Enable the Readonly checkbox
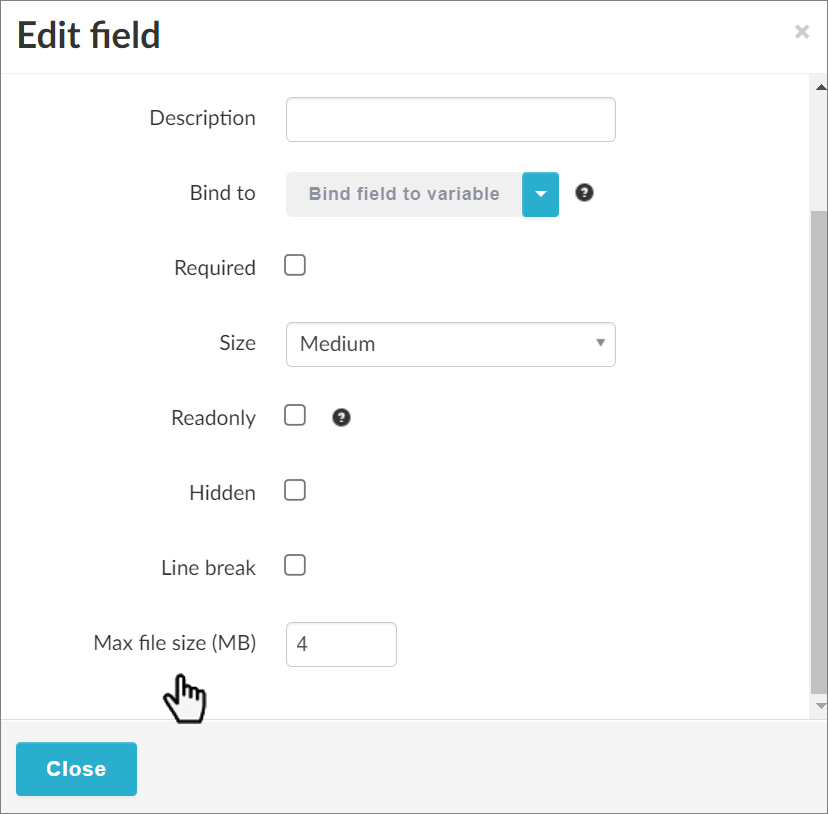Viewport: 828px width, 814px height. tap(295, 416)
